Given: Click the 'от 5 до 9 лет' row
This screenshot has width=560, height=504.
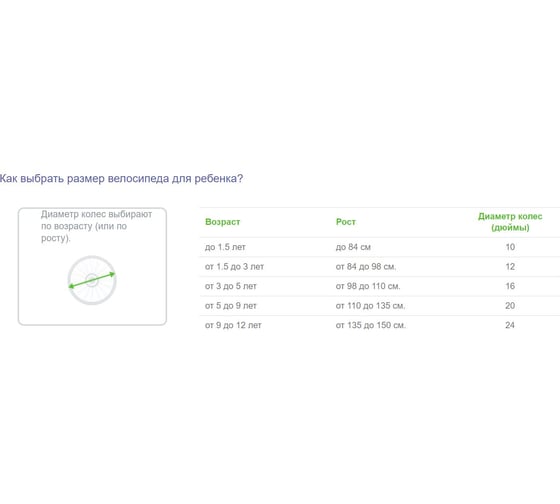Looking at the screenshot, I should [x=380, y=306].
